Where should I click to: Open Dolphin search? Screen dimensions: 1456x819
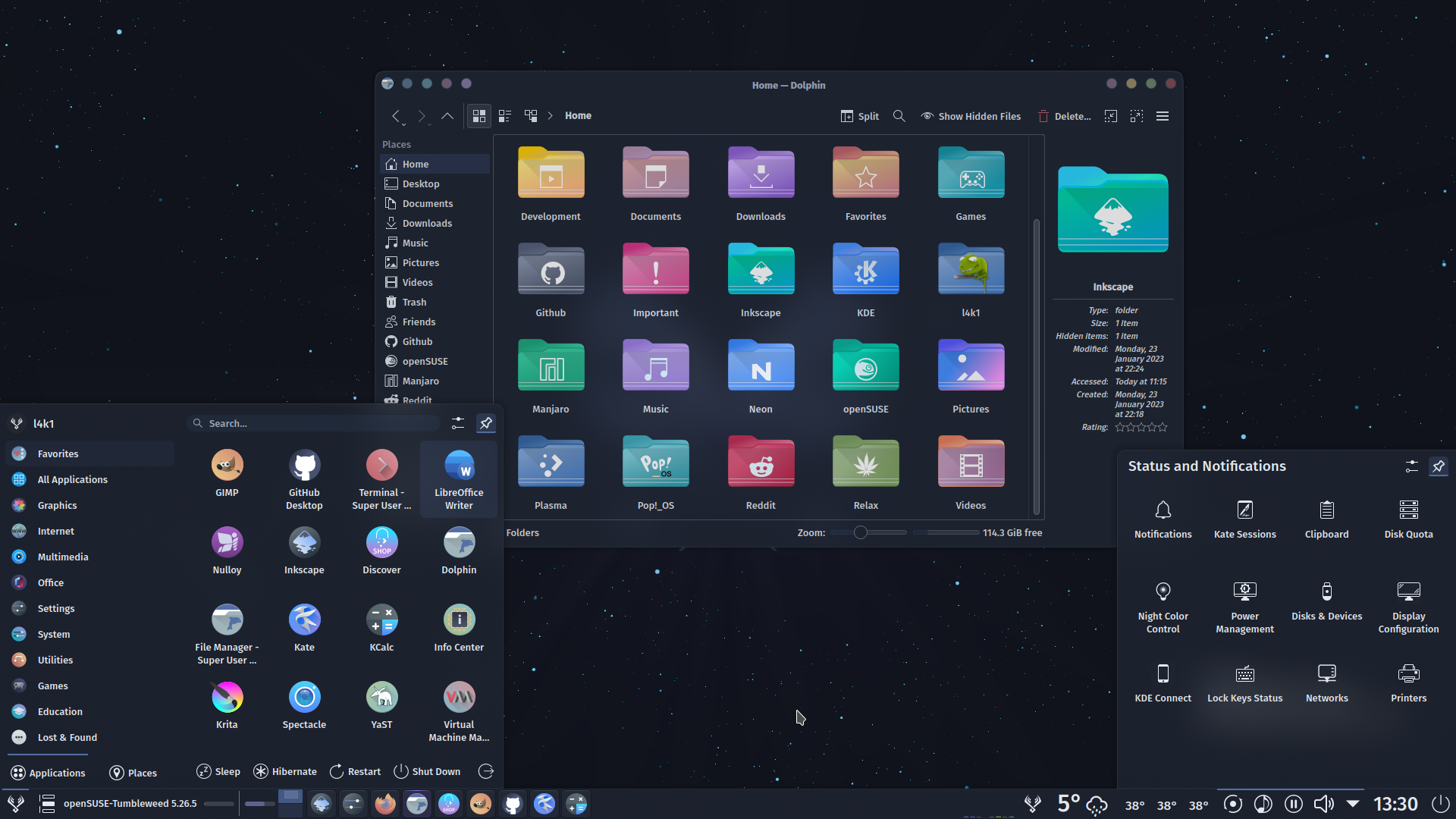point(899,116)
